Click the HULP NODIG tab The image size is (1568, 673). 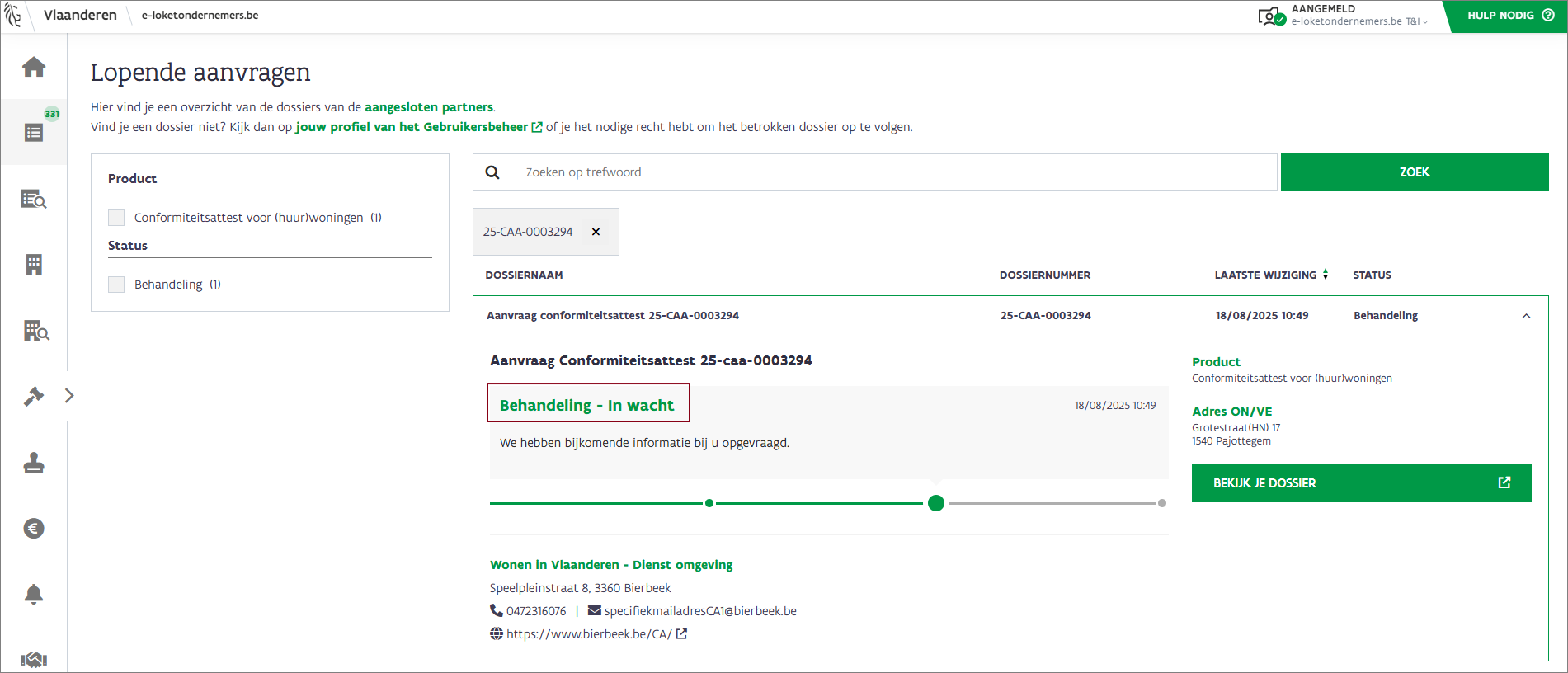[x=1509, y=16]
